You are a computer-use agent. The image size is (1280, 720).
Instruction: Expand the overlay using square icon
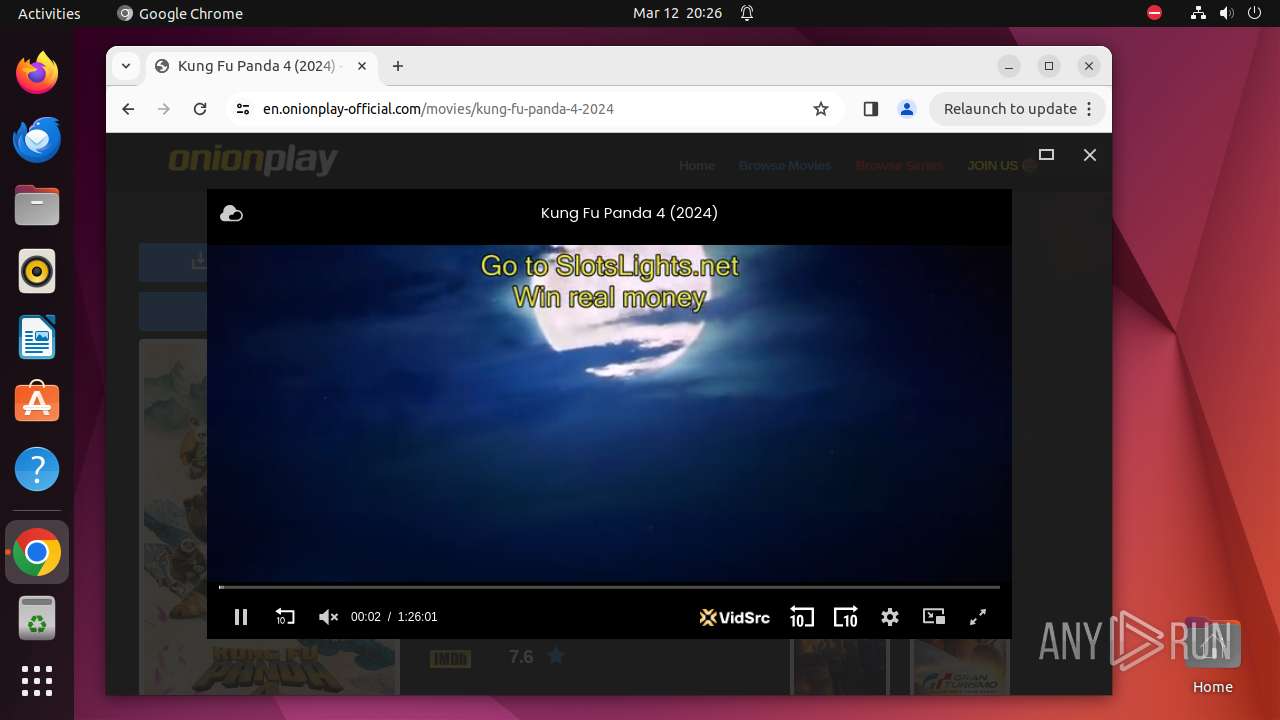(x=1047, y=155)
